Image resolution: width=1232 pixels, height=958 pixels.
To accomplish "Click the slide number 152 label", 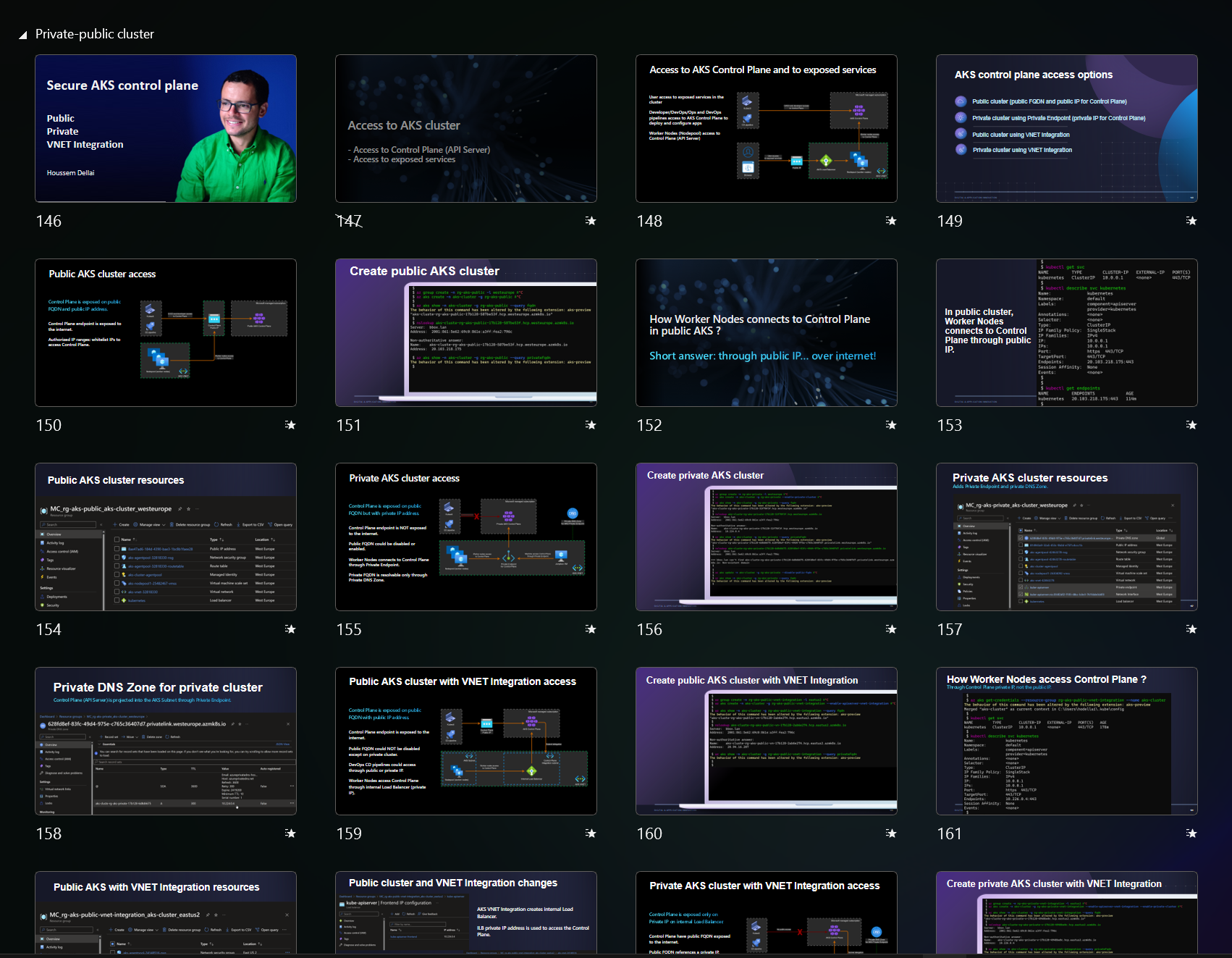I will (x=649, y=425).
